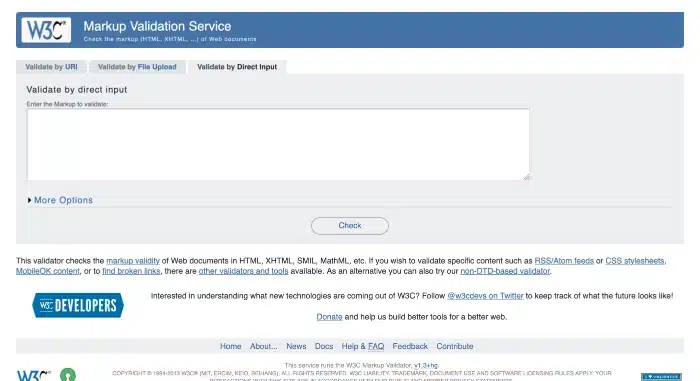Focus the markup to validate text area
Image resolution: width=700 pixels, height=381 pixels.
(278, 144)
